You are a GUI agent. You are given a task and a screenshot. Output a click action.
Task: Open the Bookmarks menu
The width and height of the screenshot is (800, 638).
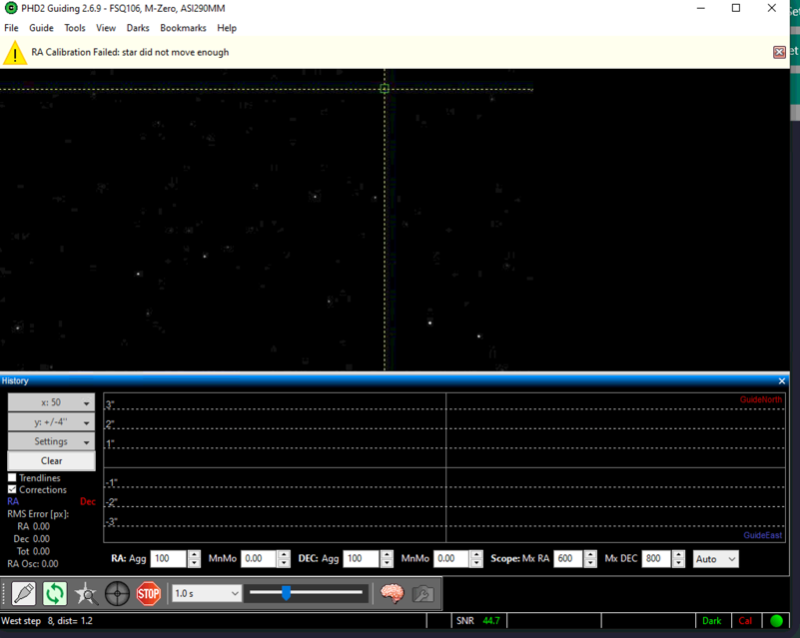(x=183, y=28)
